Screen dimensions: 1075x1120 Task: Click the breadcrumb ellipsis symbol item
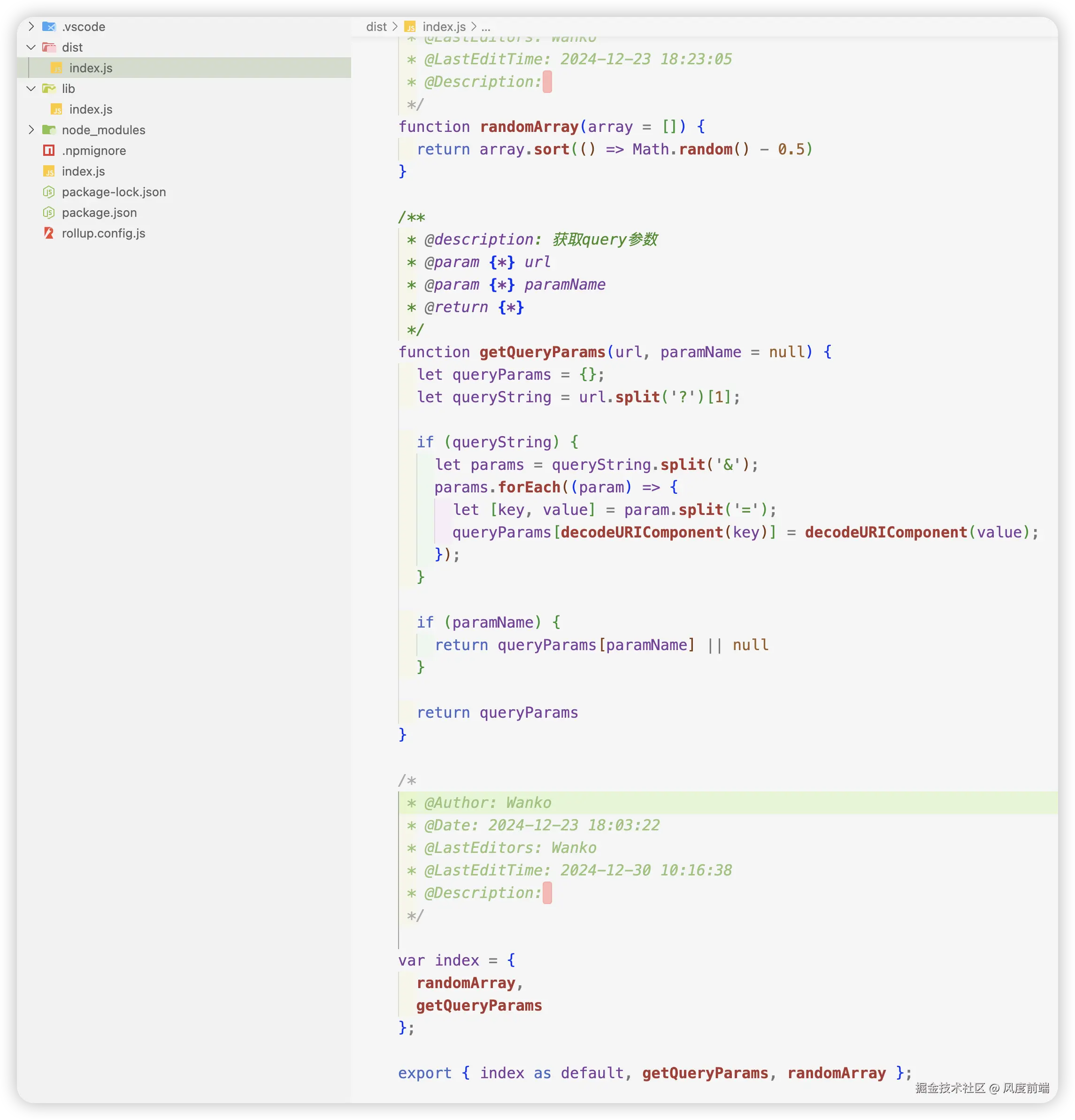coord(486,27)
